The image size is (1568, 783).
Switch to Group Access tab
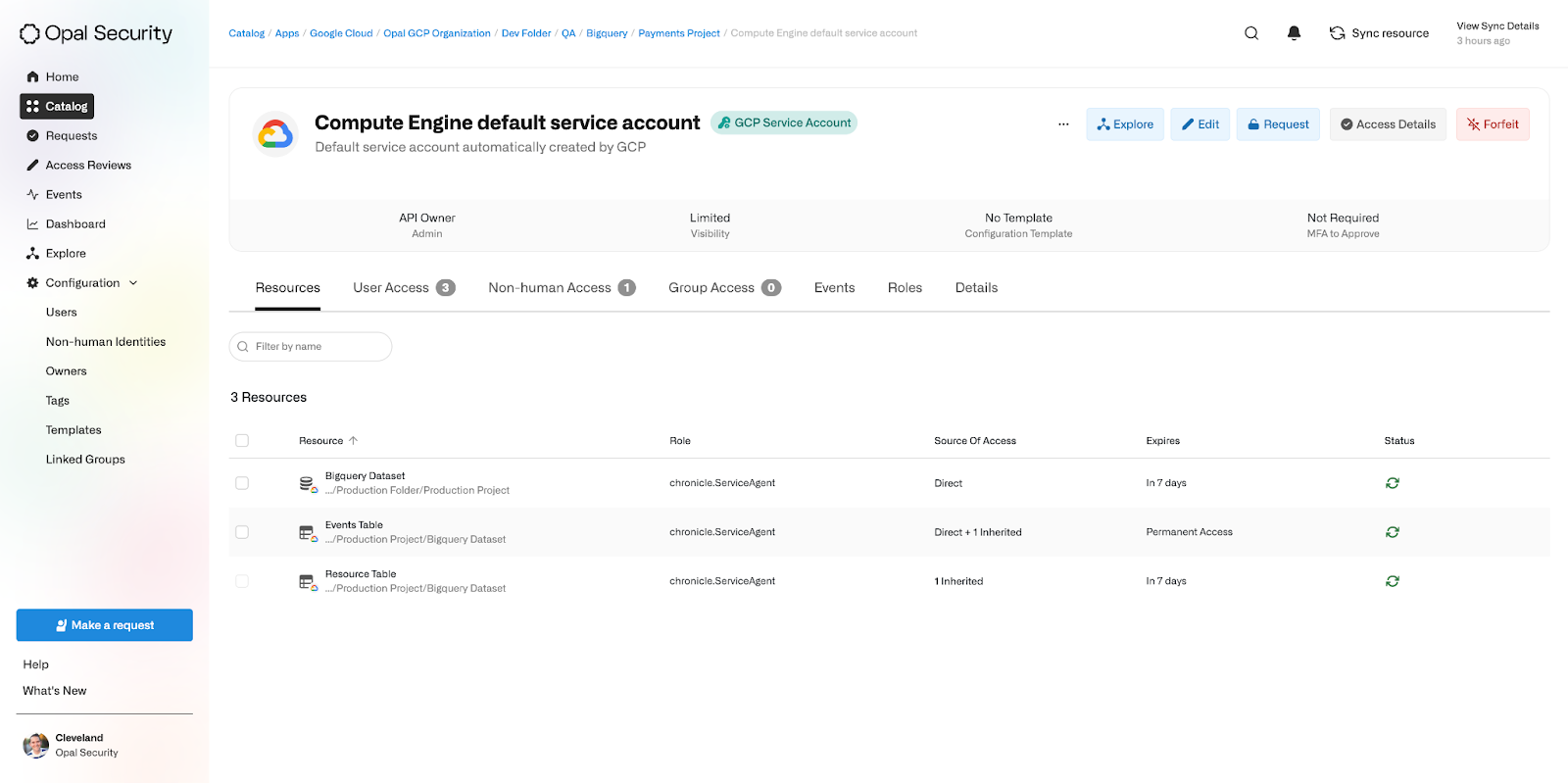tap(724, 287)
